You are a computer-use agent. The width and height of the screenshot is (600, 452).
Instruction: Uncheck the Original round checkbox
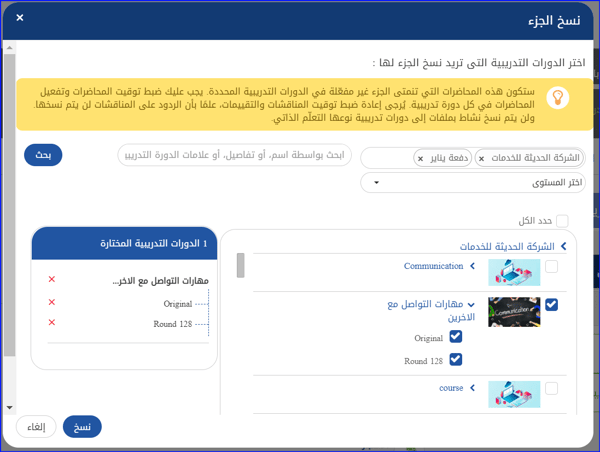tap(456, 337)
